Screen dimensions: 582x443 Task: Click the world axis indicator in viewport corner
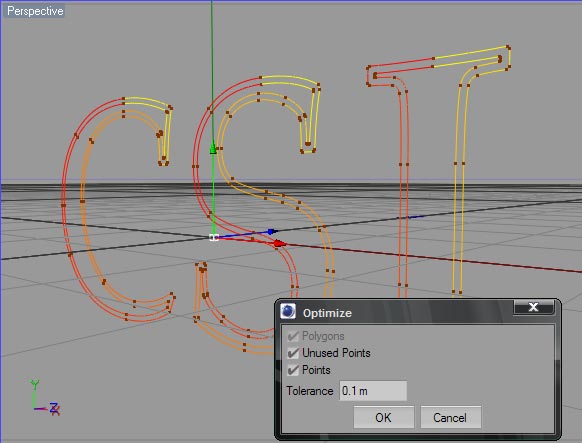coord(44,397)
